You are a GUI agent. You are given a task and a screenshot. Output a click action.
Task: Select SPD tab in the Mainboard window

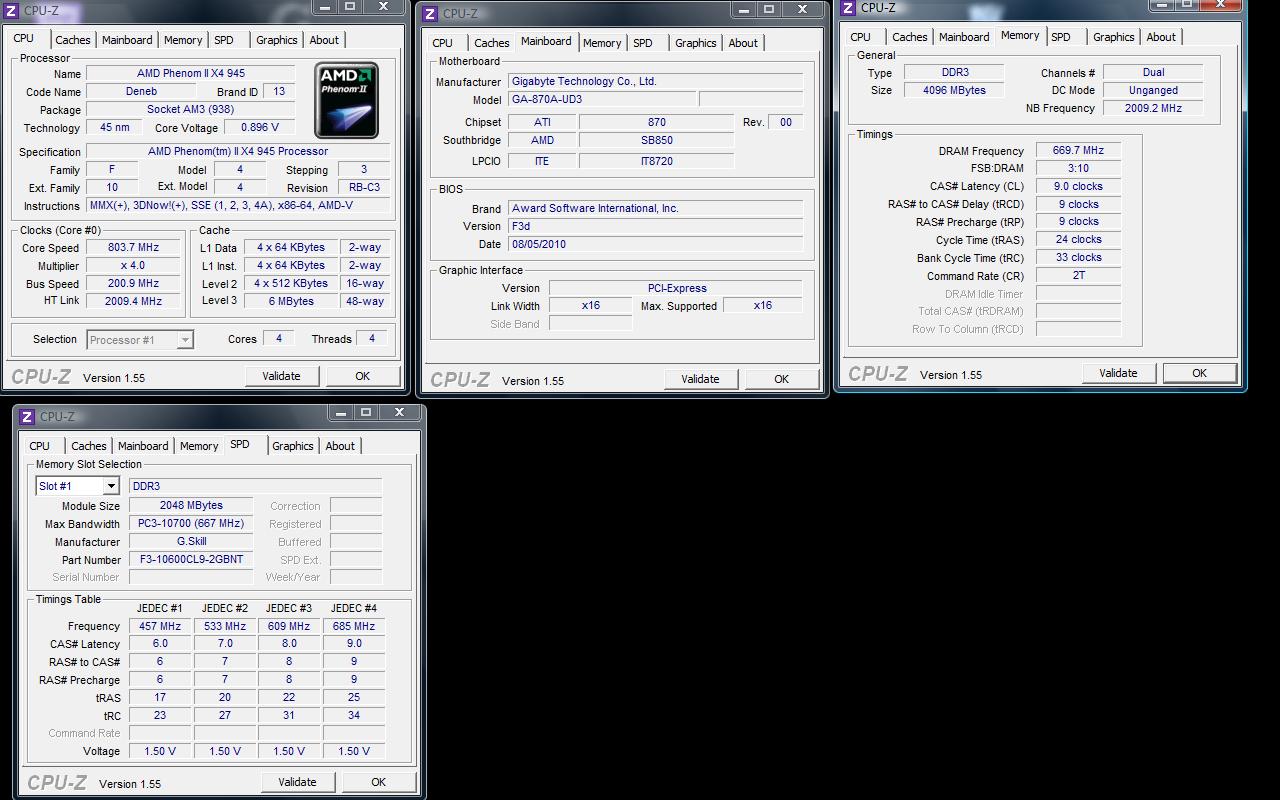tap(643, 43)
